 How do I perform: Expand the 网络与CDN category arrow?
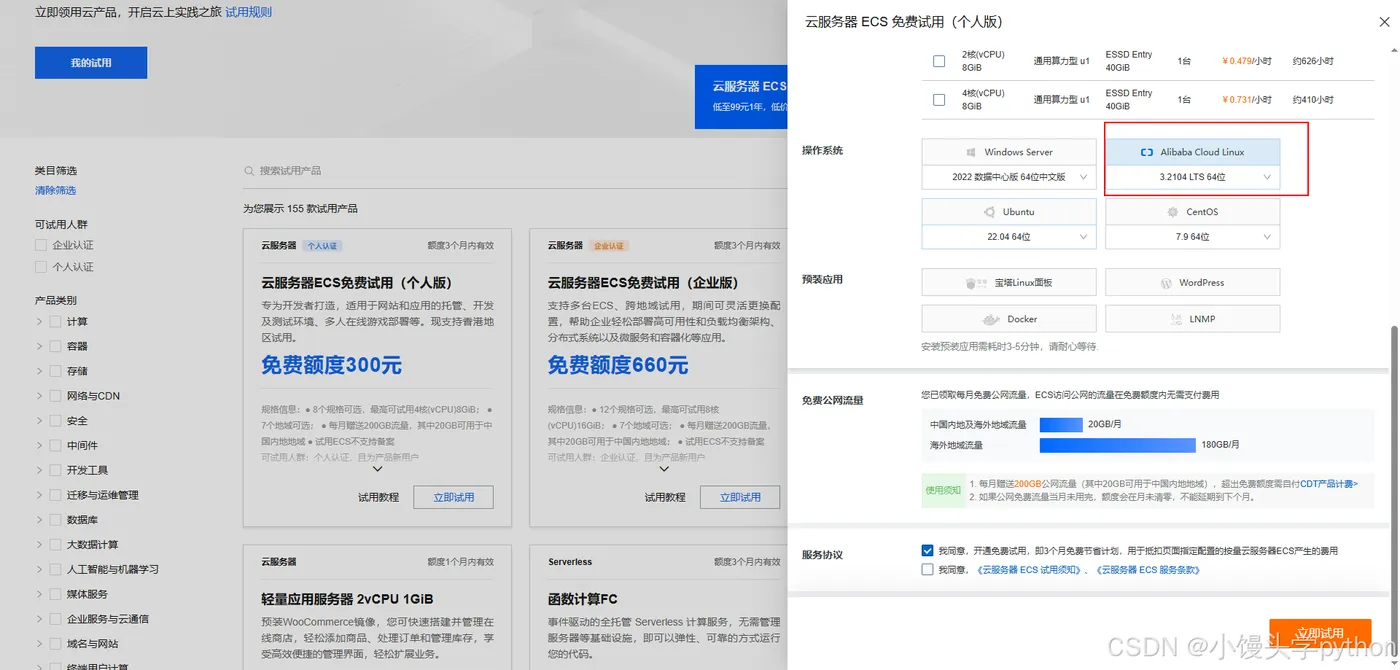tap(39, 396)
